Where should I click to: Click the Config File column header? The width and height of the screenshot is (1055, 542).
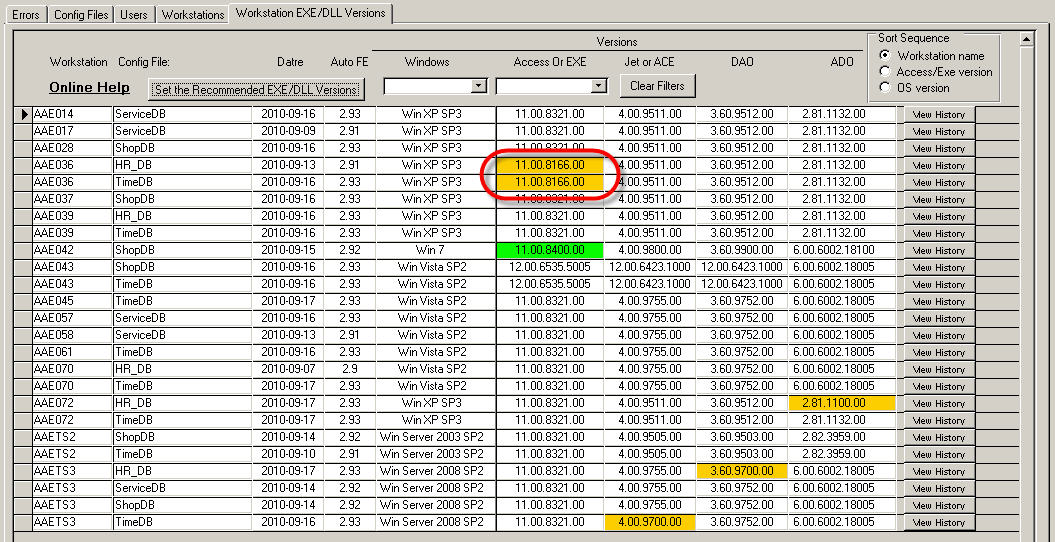pos(144,62)
